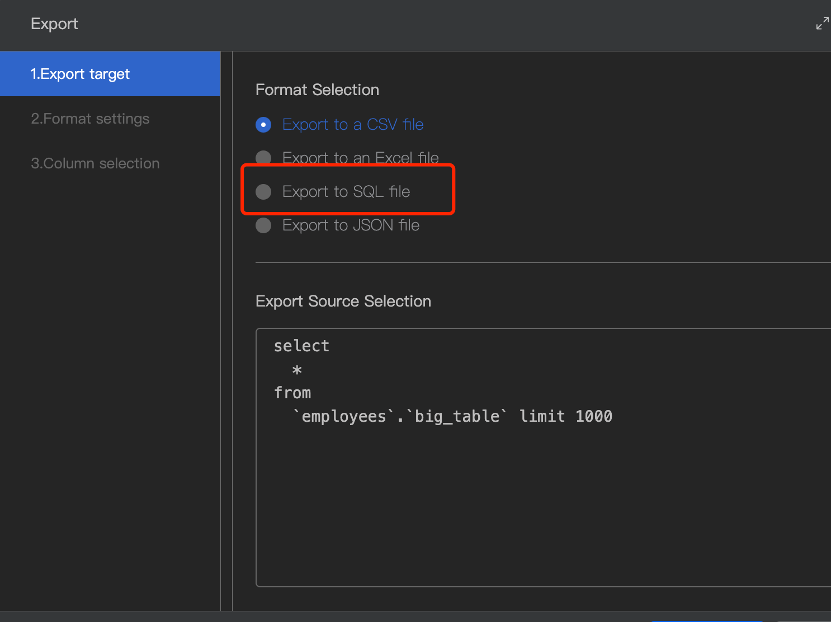Click the 'select' keyword in the query

301,346
